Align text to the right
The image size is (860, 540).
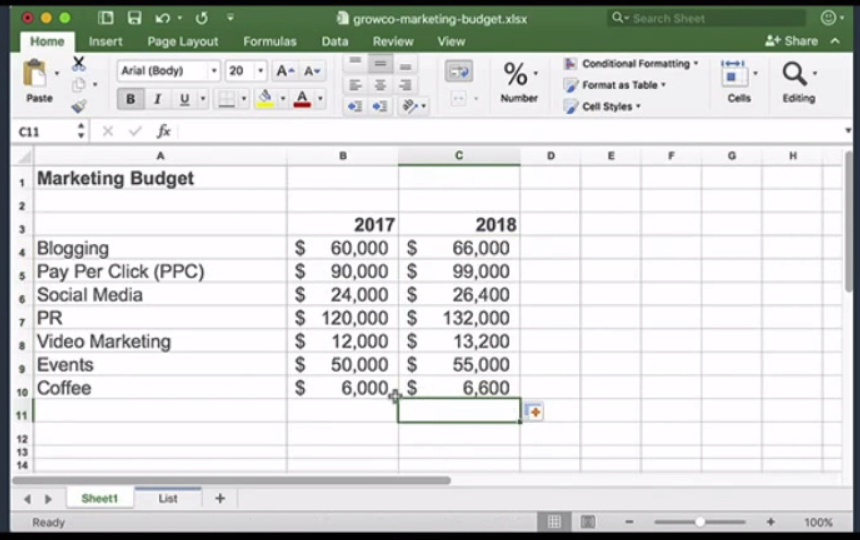point(405,85)
